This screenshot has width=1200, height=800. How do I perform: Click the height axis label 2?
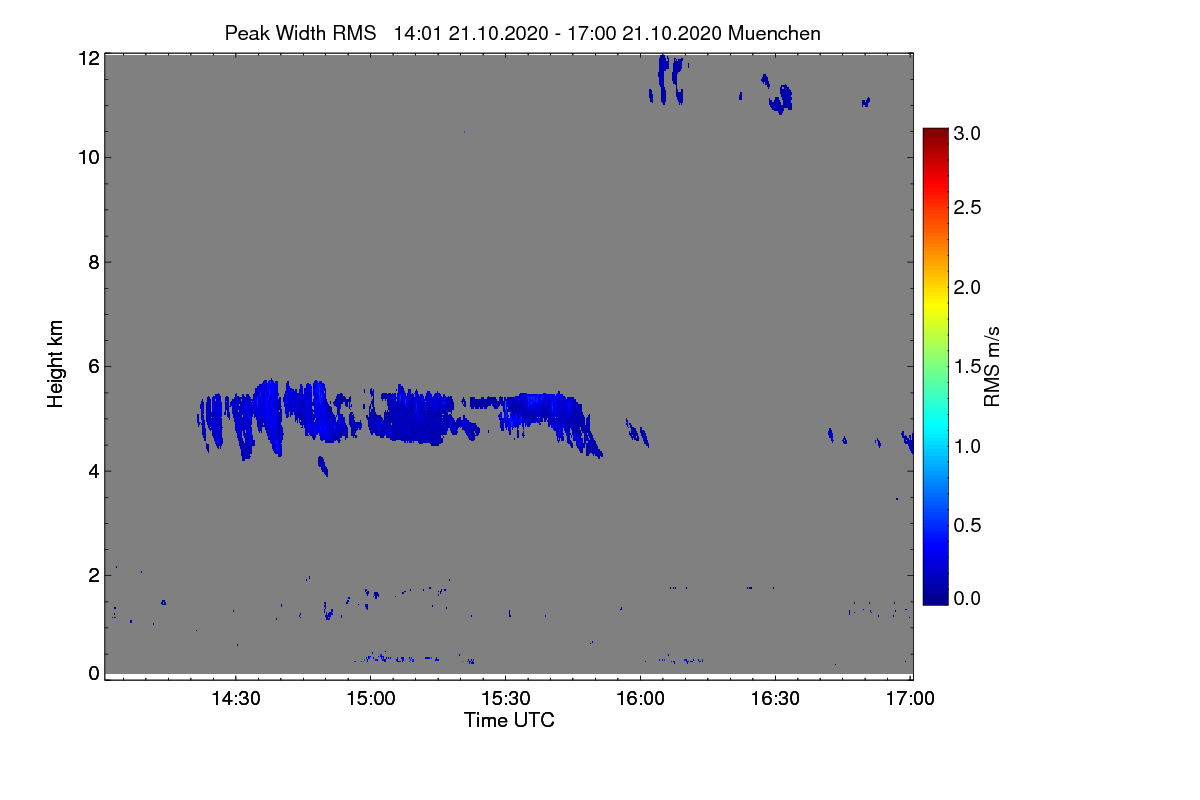point(93,575)
